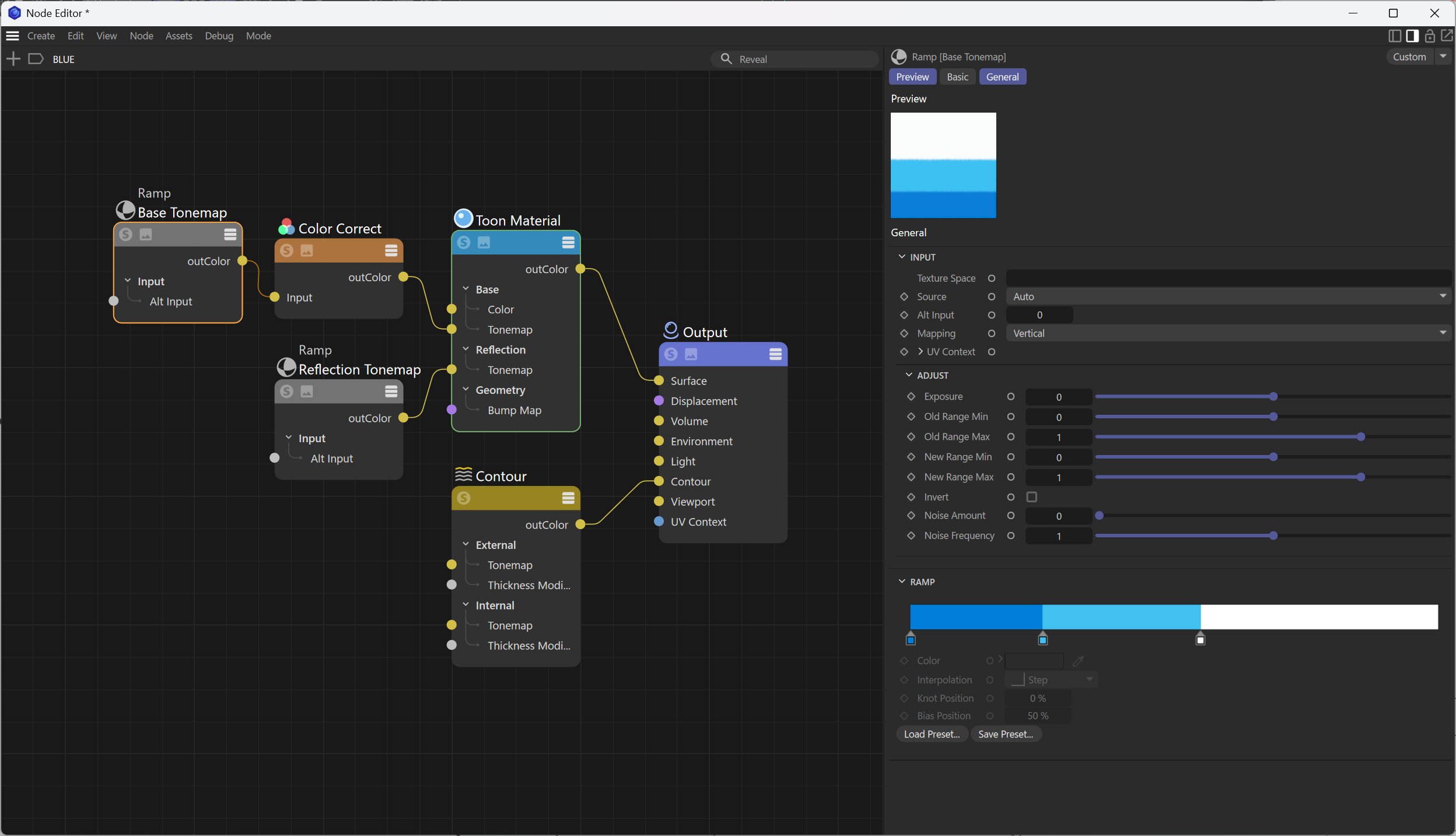Screen dimensions: 1456x836
Task: Collapse the ADJUST section
Action: click(x=909, y=375)
